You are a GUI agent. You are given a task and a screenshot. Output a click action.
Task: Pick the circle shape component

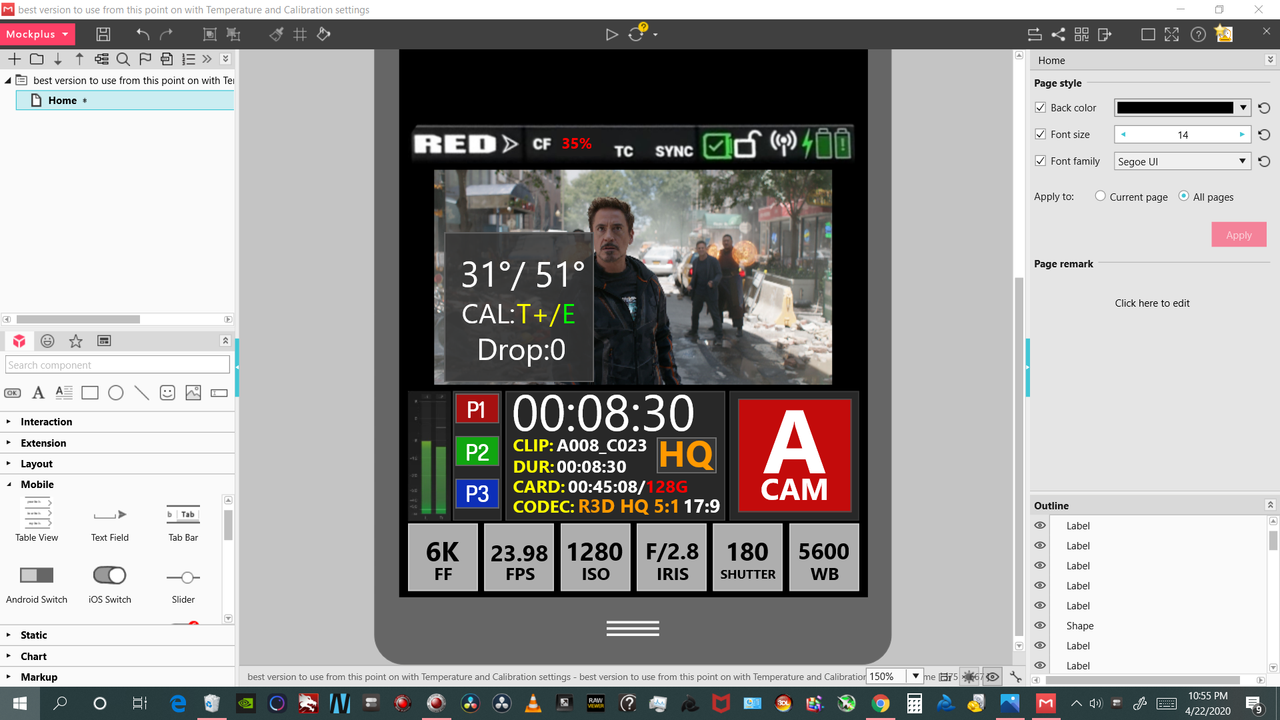pos(116,393)
